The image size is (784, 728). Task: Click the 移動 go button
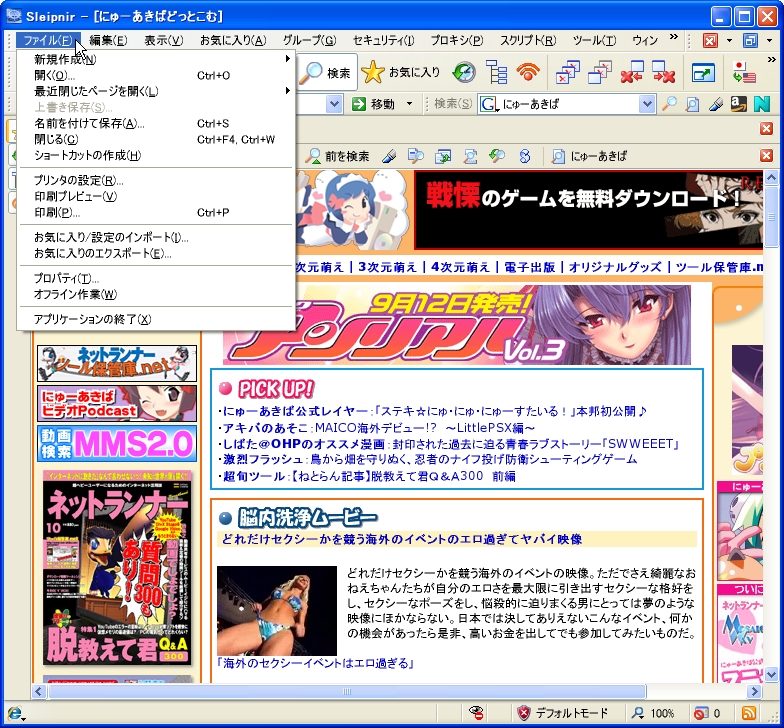(374, 104)
